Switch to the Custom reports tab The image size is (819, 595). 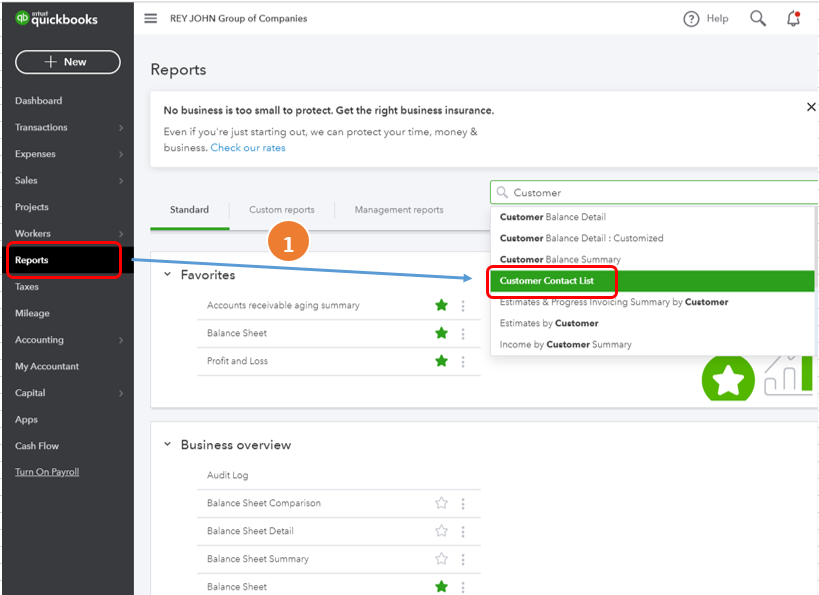(x=281, y=210)
